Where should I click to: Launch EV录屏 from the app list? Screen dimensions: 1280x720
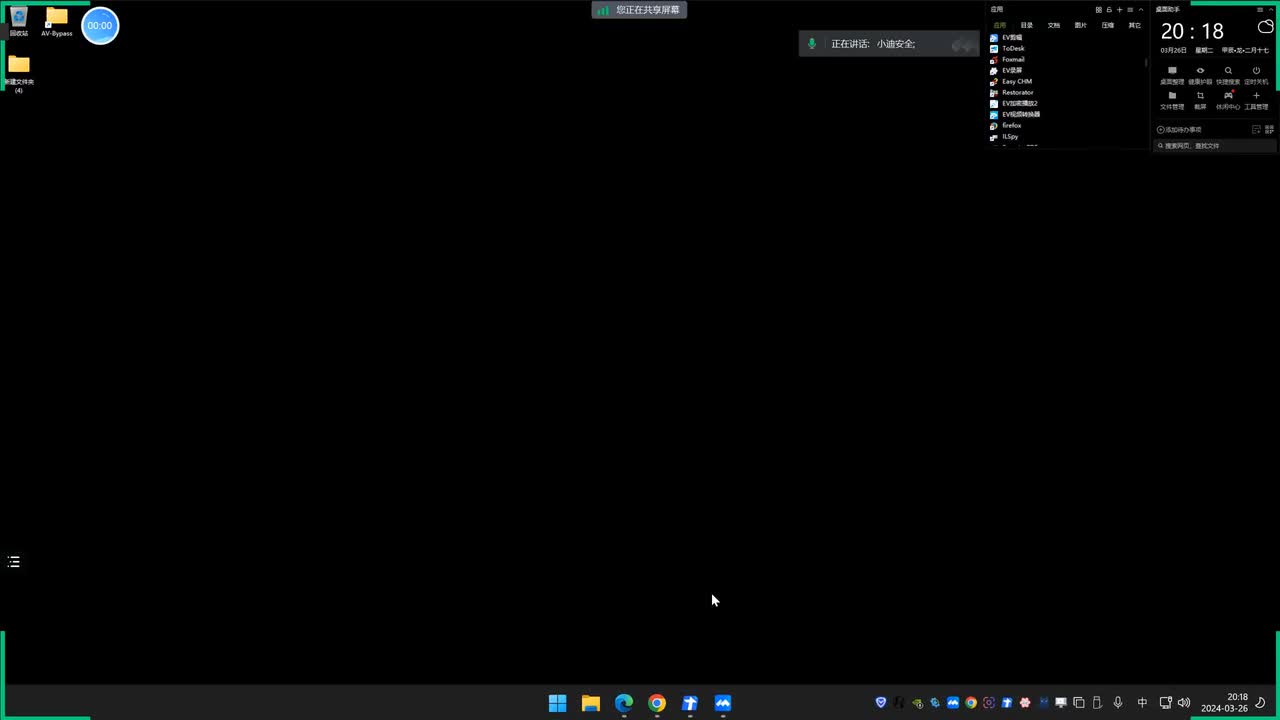(x=1006, y=70)
